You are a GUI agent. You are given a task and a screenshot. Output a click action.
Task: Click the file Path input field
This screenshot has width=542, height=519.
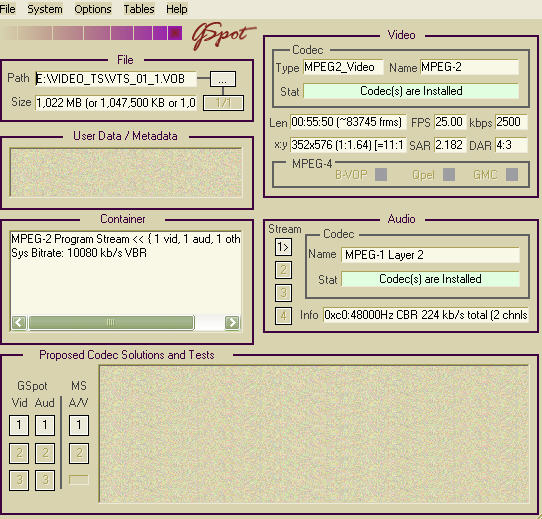116,79
